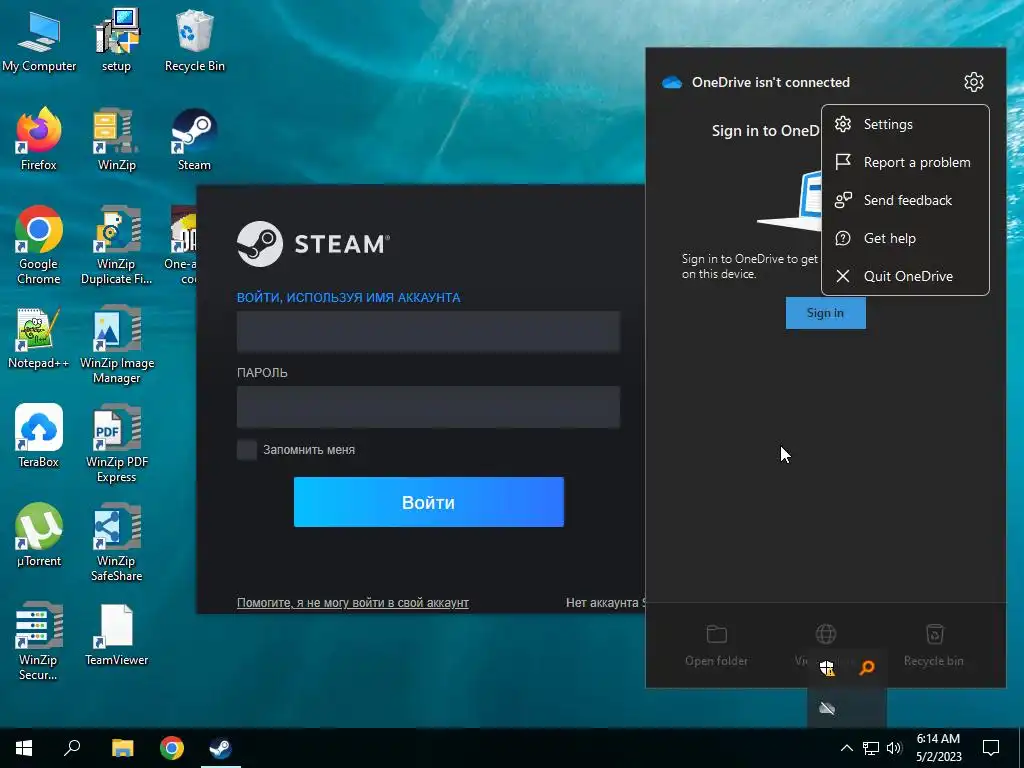Click the Windows Security tray icon

pyautogui.click(x=827, y=667)
